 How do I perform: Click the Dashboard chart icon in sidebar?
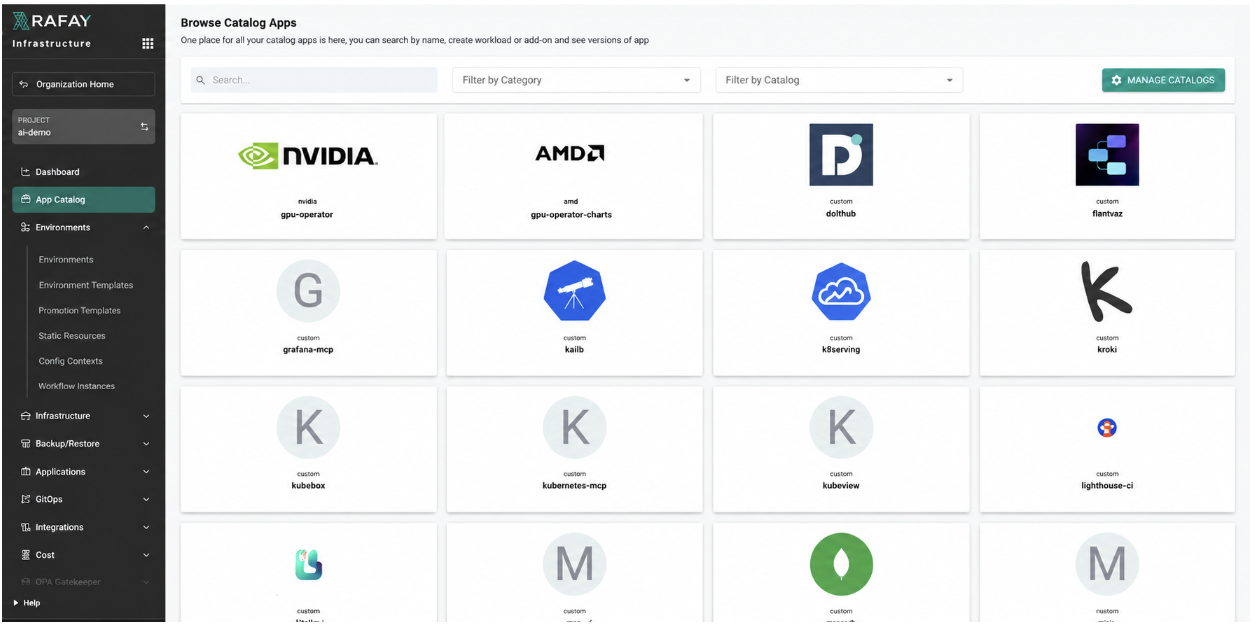[26, 172]
